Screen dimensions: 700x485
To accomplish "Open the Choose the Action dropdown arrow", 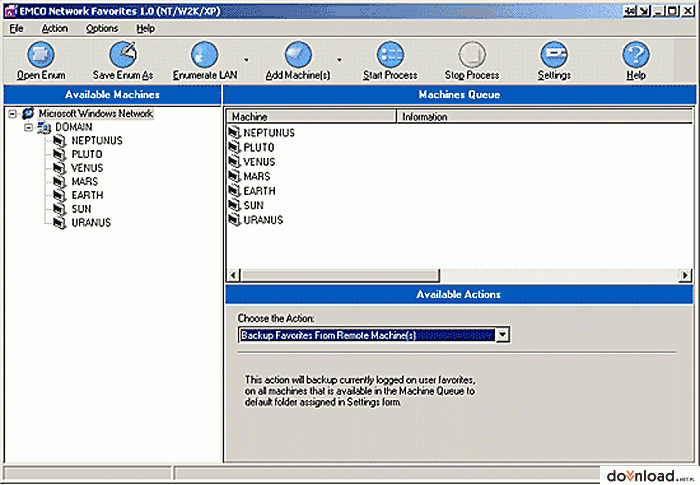I will [503, 335].
